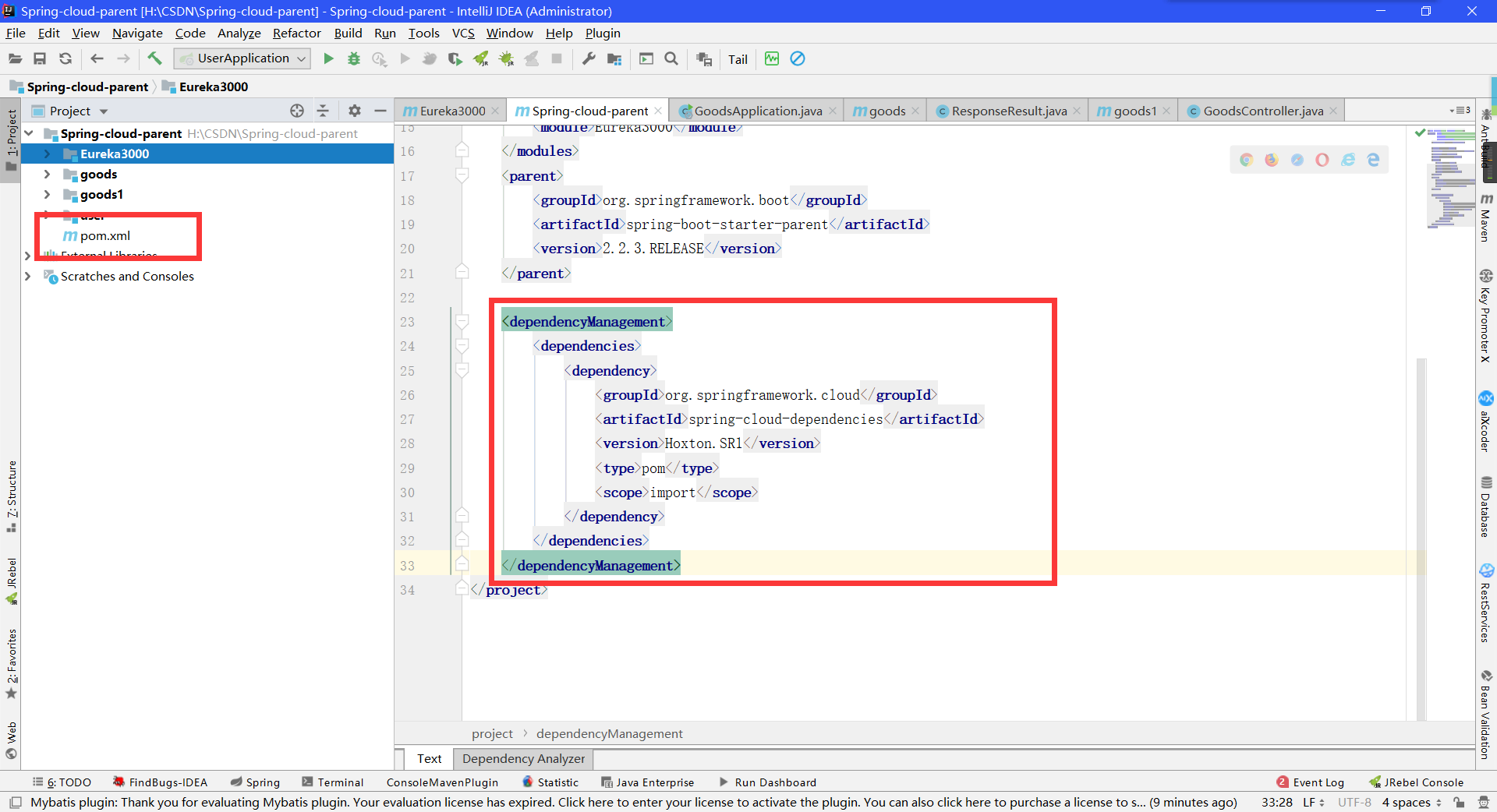Collapse all in Project panel
Image resolution: width=1497 pixels, height=812 pixels.
(x=323, y=111)
